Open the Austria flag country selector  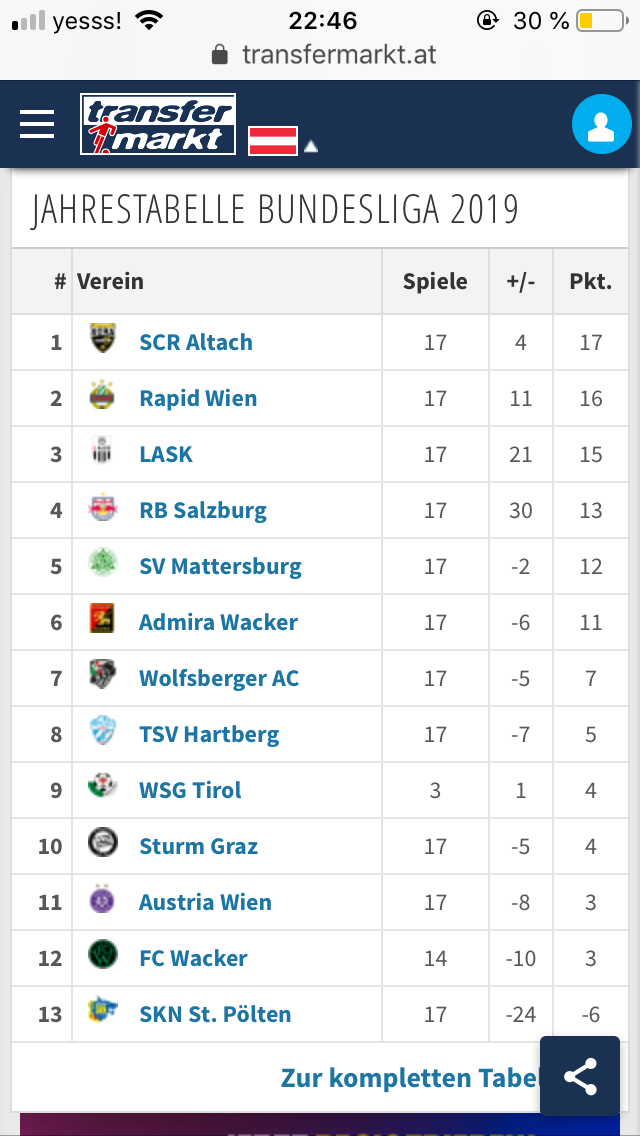pos(273,141)
